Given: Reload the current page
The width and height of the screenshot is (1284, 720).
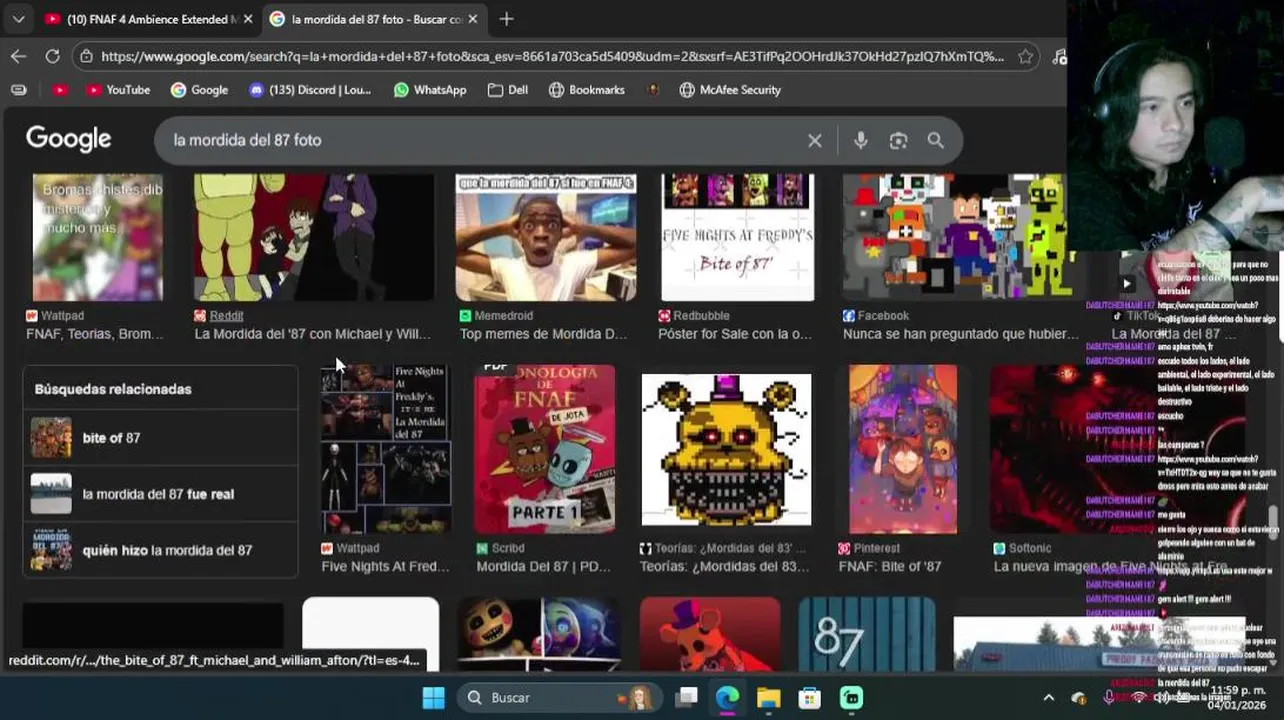Looking at the screenshot, I should coord(52,57).
